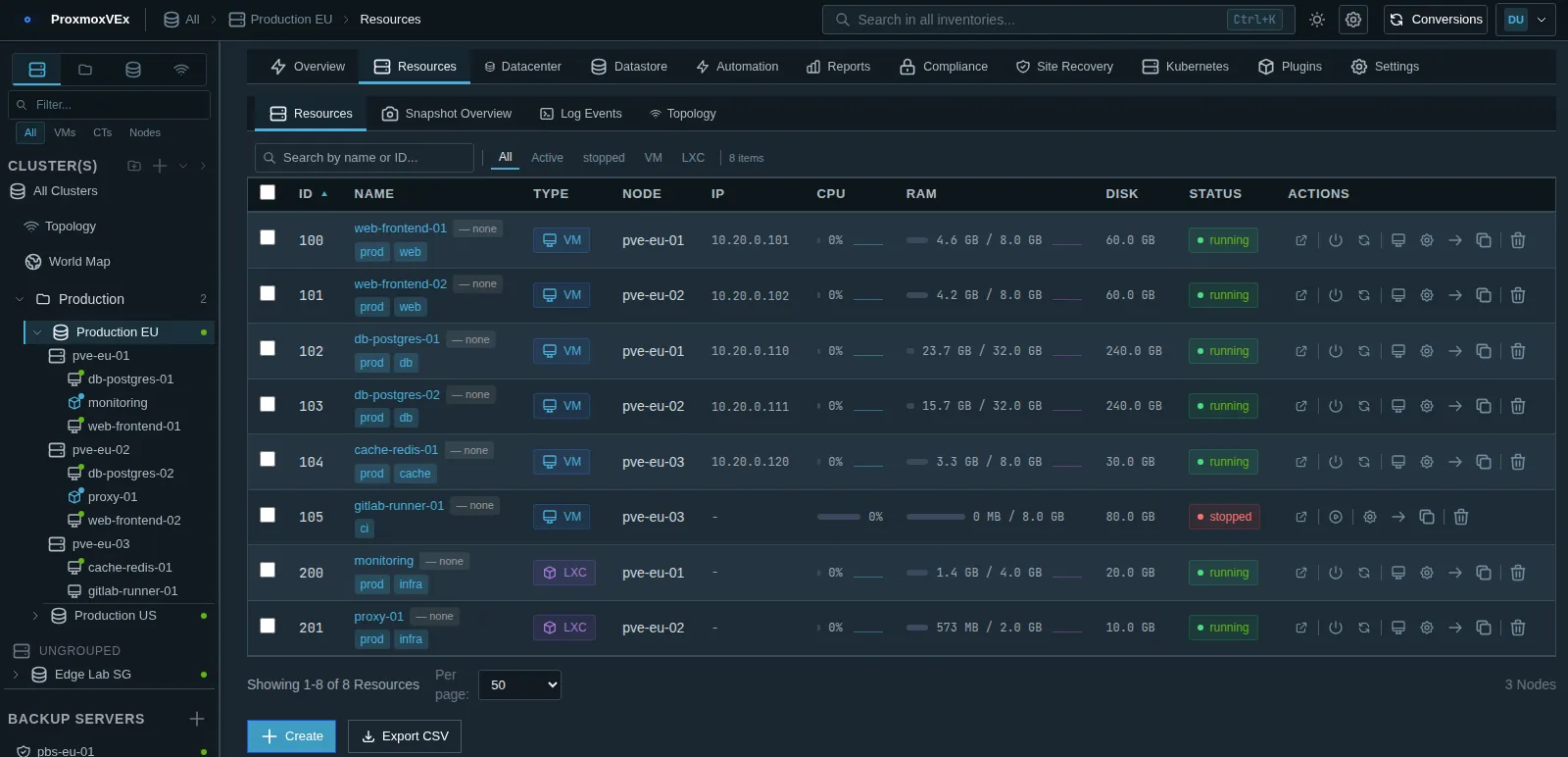Screen dimensions: 1568x757
Task: Click the new folder icon beside CLUSTER(S)
Action: point(134,166)
